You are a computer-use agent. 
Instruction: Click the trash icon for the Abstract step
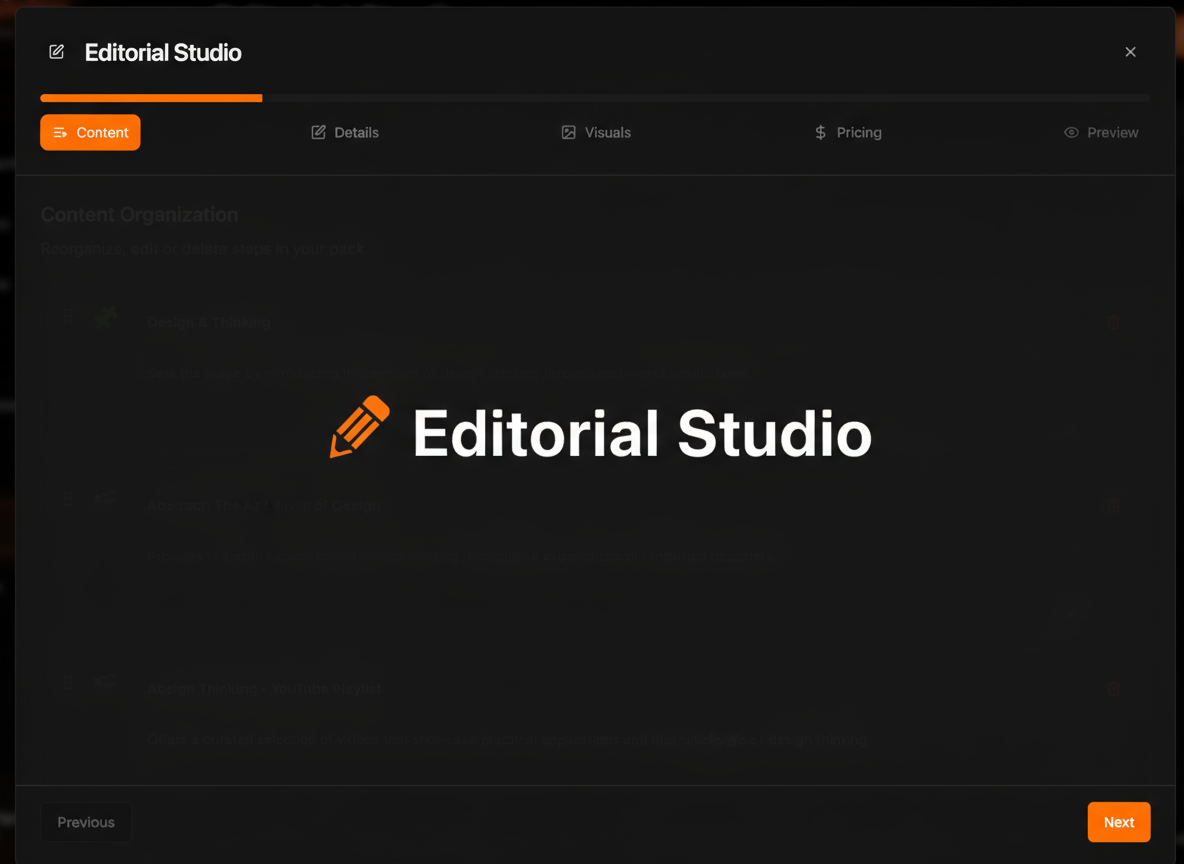pos(1113,506)
